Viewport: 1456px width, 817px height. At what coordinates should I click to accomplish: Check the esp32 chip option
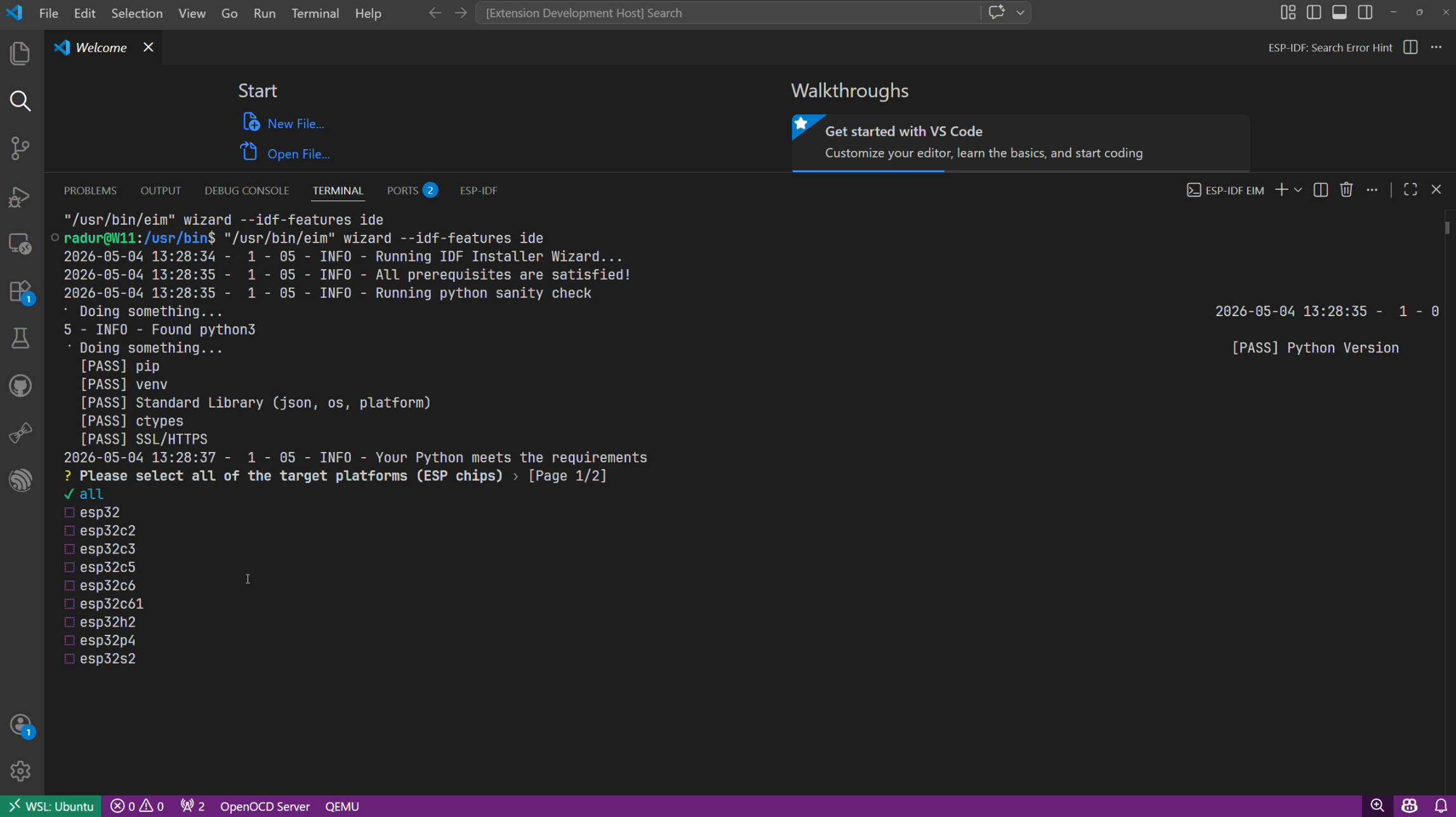click(x=92, y=512)
